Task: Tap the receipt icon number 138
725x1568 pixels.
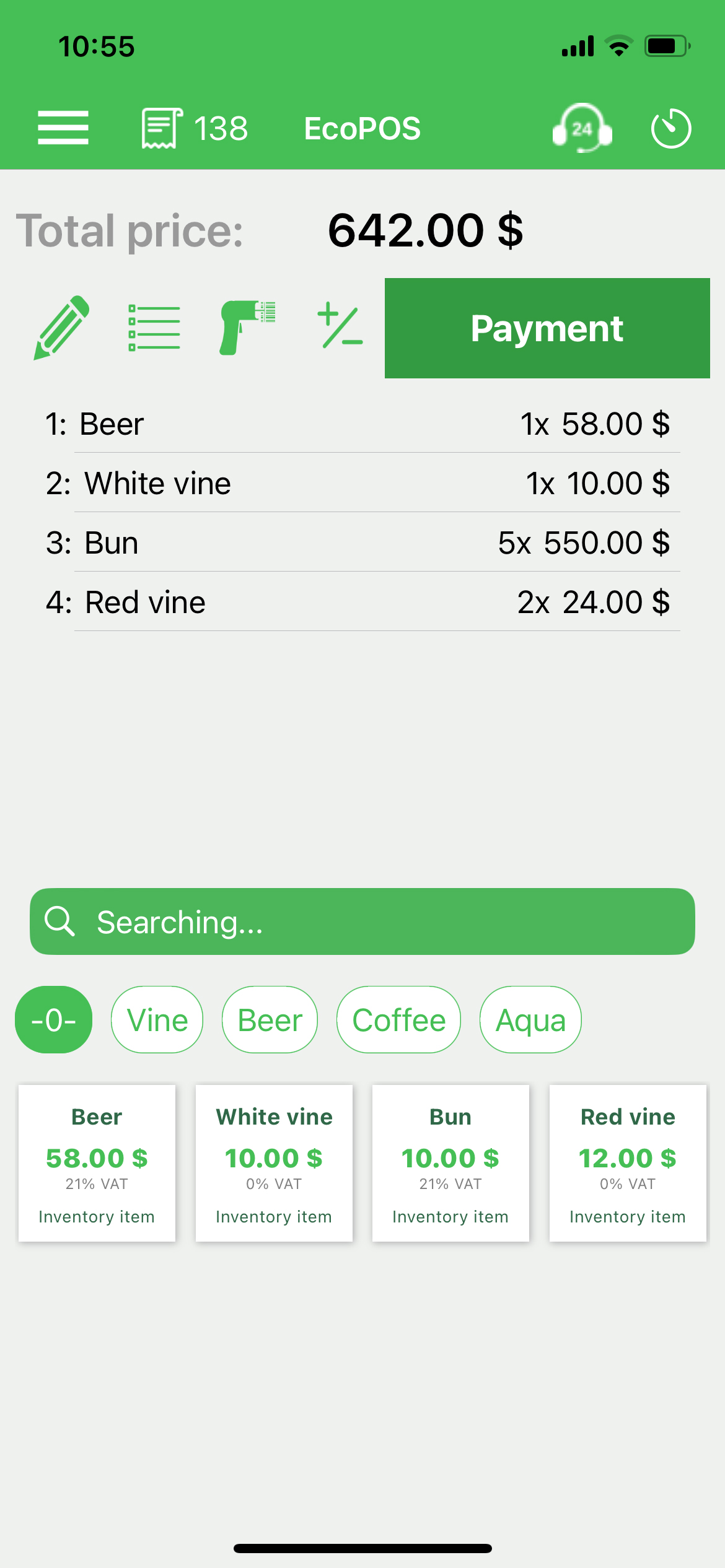Action: pos(195,128)
